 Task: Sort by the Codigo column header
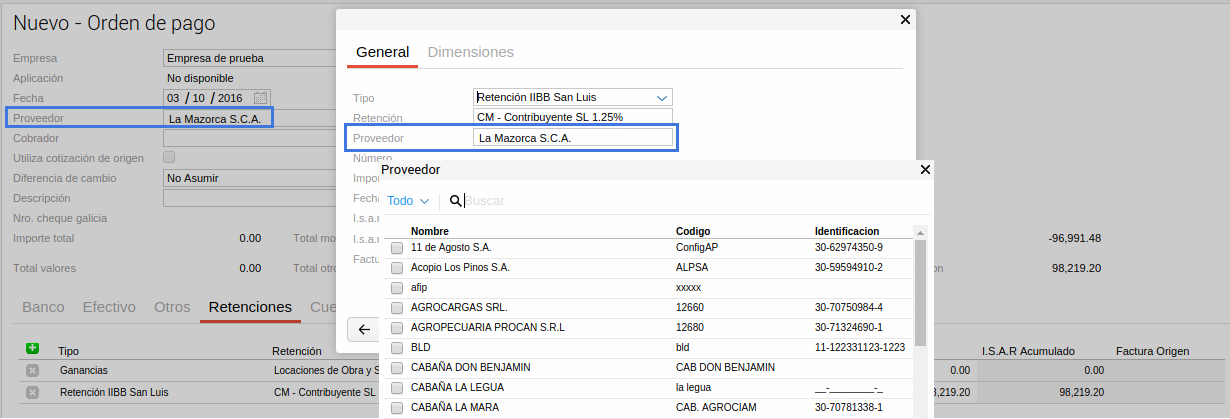(692, 231)
